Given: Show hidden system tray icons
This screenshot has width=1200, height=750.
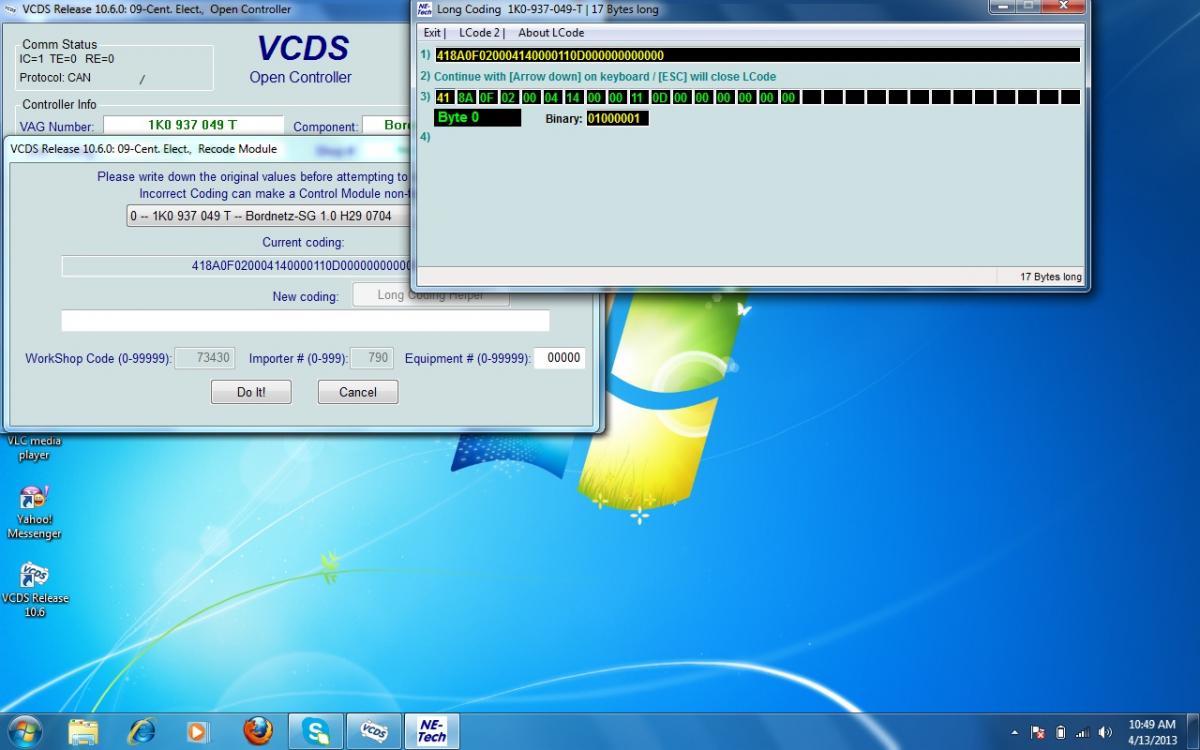Looking at the screenshot, I should pyautogui.click(x=1015, y=732).
